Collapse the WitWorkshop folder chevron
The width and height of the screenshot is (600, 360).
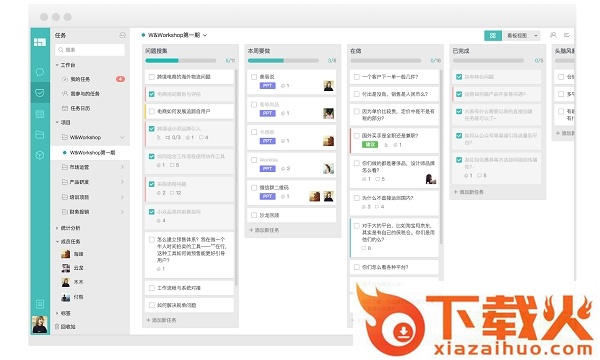point(122,137)
